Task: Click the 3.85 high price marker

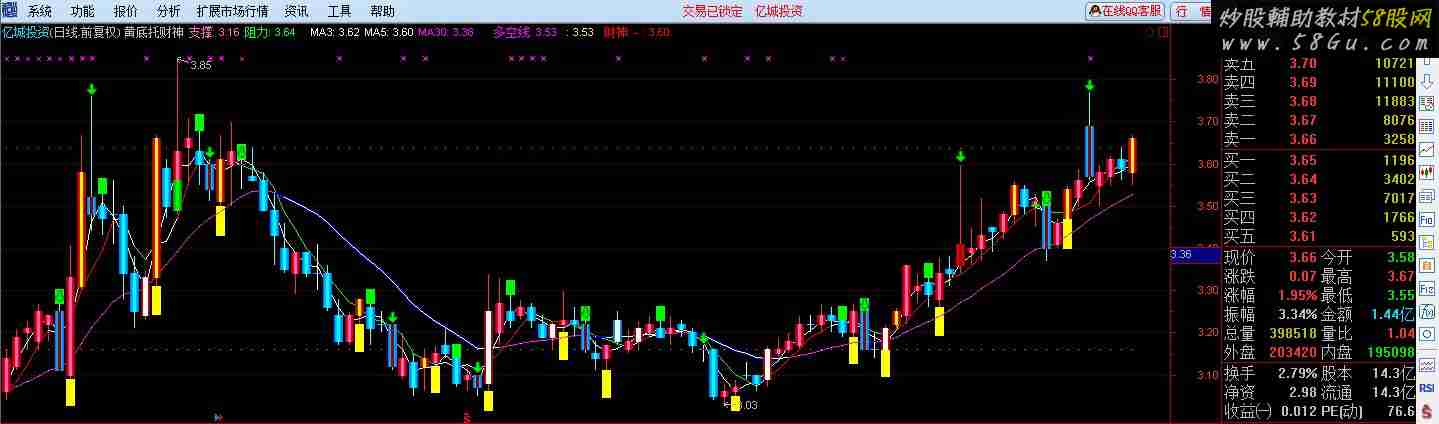Action: (x=200, y=65)
